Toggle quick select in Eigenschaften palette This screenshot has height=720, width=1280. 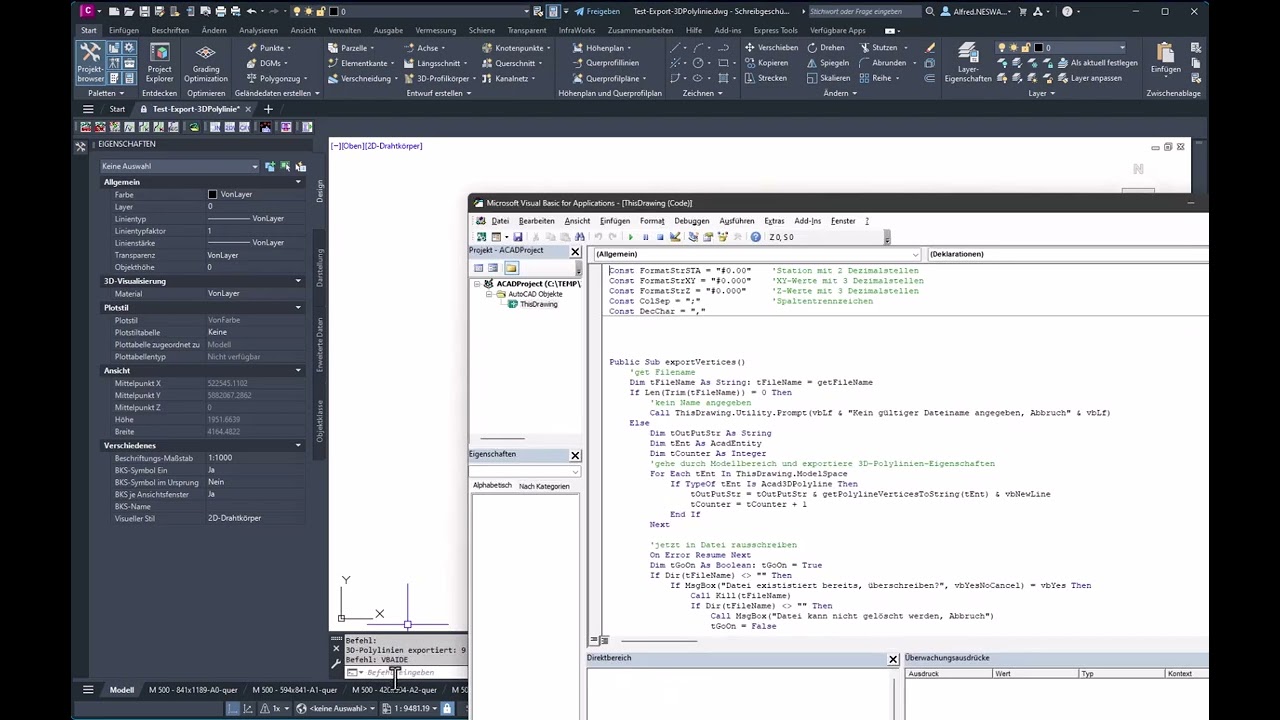pyautogui.click(x=301, y=166)
